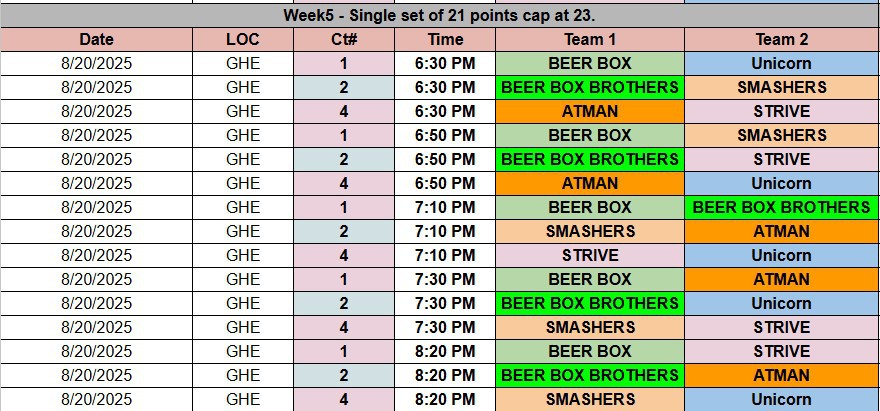Click Team 2 SMASHERS cell at 6:50 PM

[782, 136]
